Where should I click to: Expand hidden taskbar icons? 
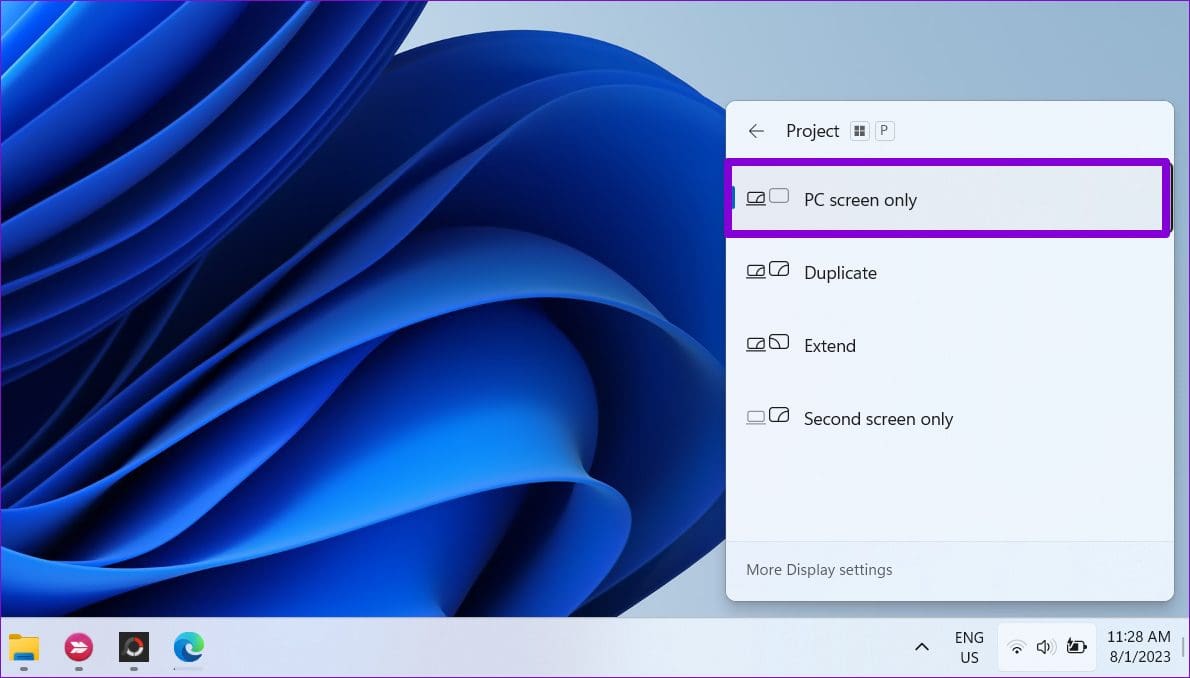(x=921, y=646)
